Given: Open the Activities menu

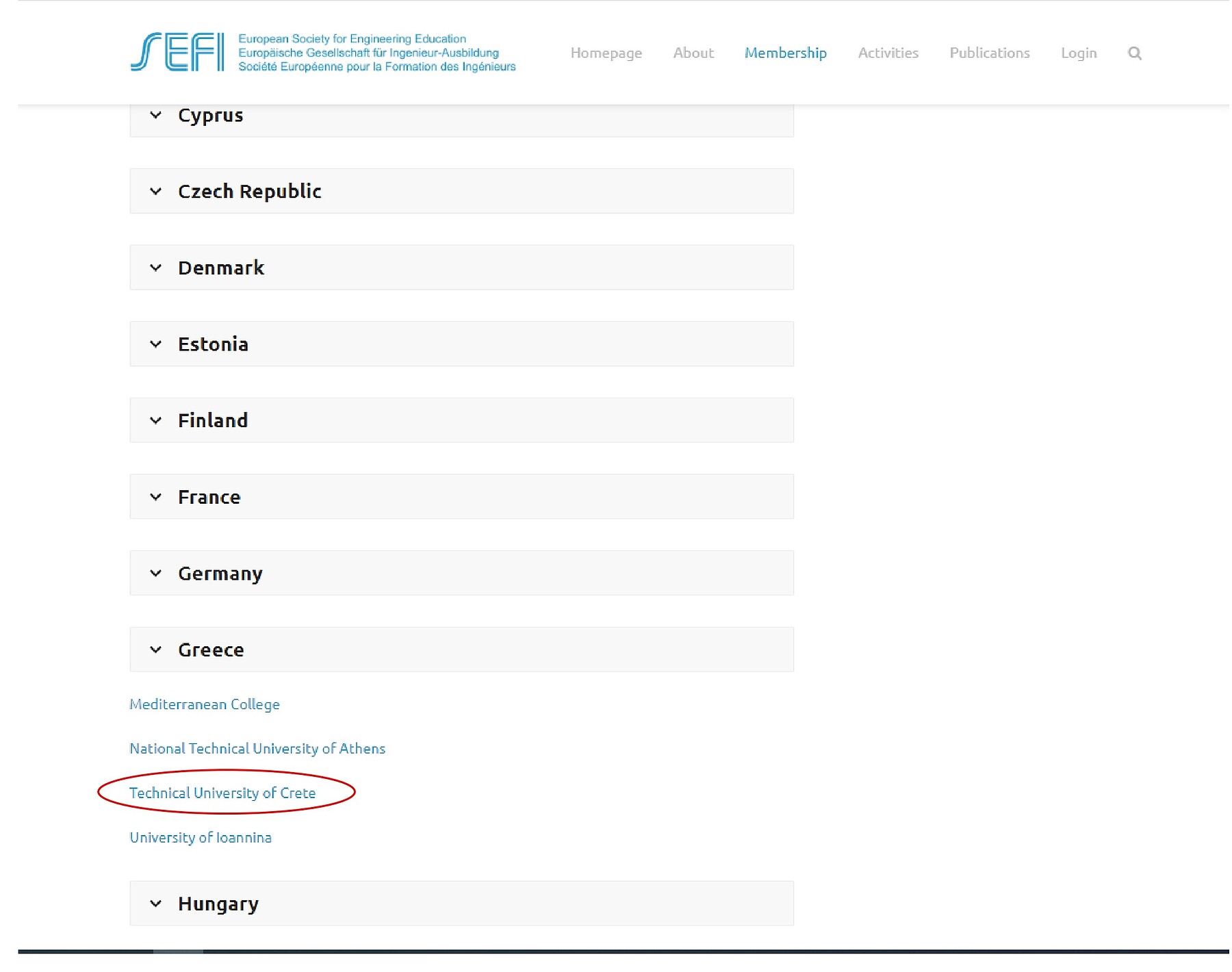Looking at the screenshot, I should point(888,53).
